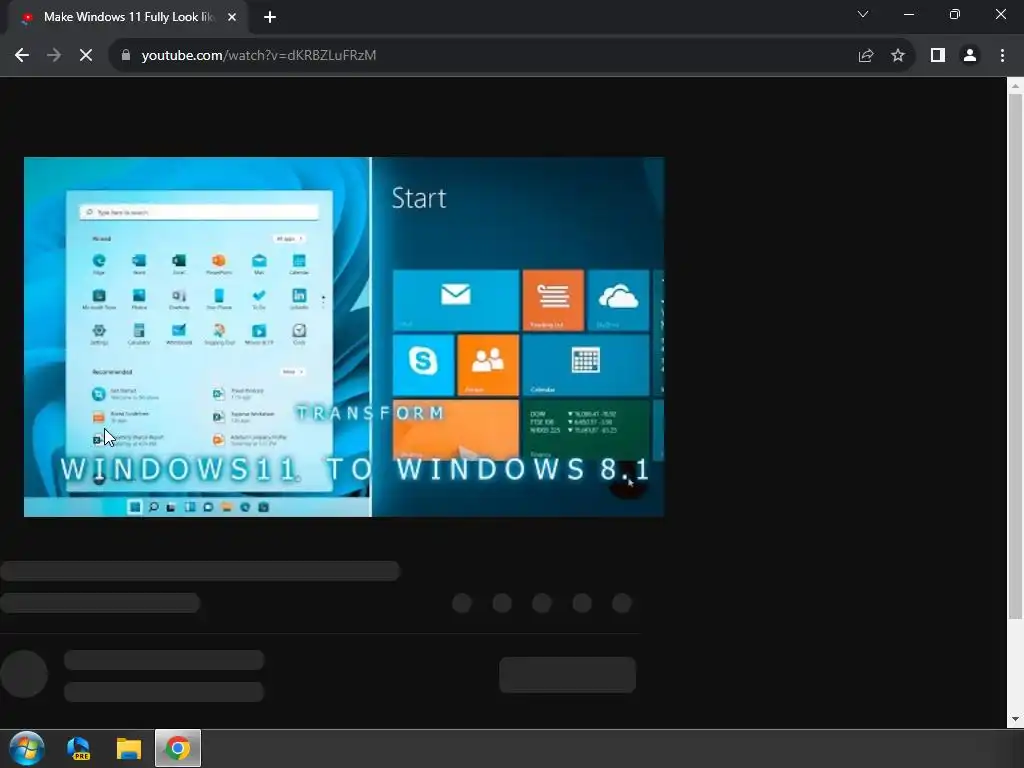Screen dimensions: 1024x768
Task: Minimize the Chrome window
Action: coord(908,14)
